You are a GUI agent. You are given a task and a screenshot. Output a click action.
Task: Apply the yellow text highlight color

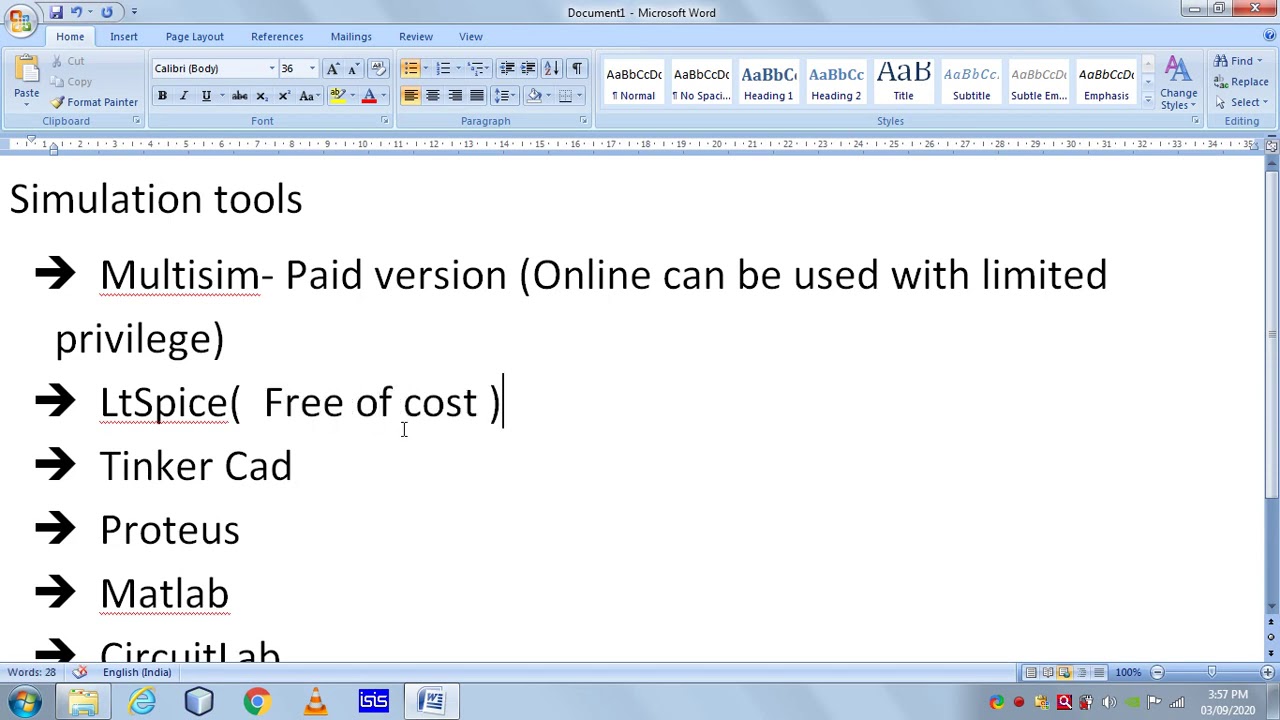[x=338, y=96]
